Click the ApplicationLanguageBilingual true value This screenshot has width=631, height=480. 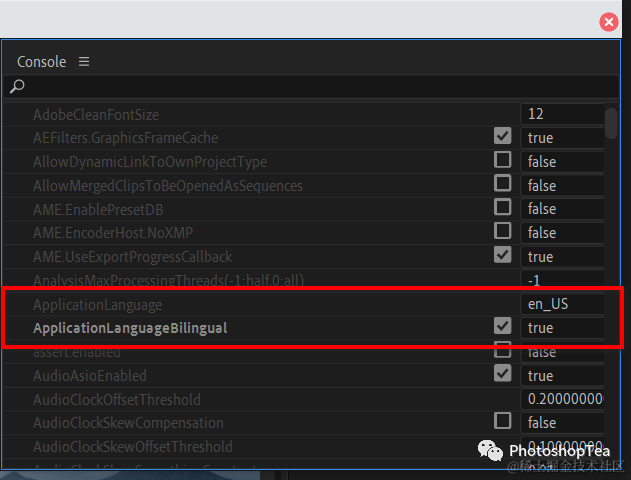click(562, 328)
